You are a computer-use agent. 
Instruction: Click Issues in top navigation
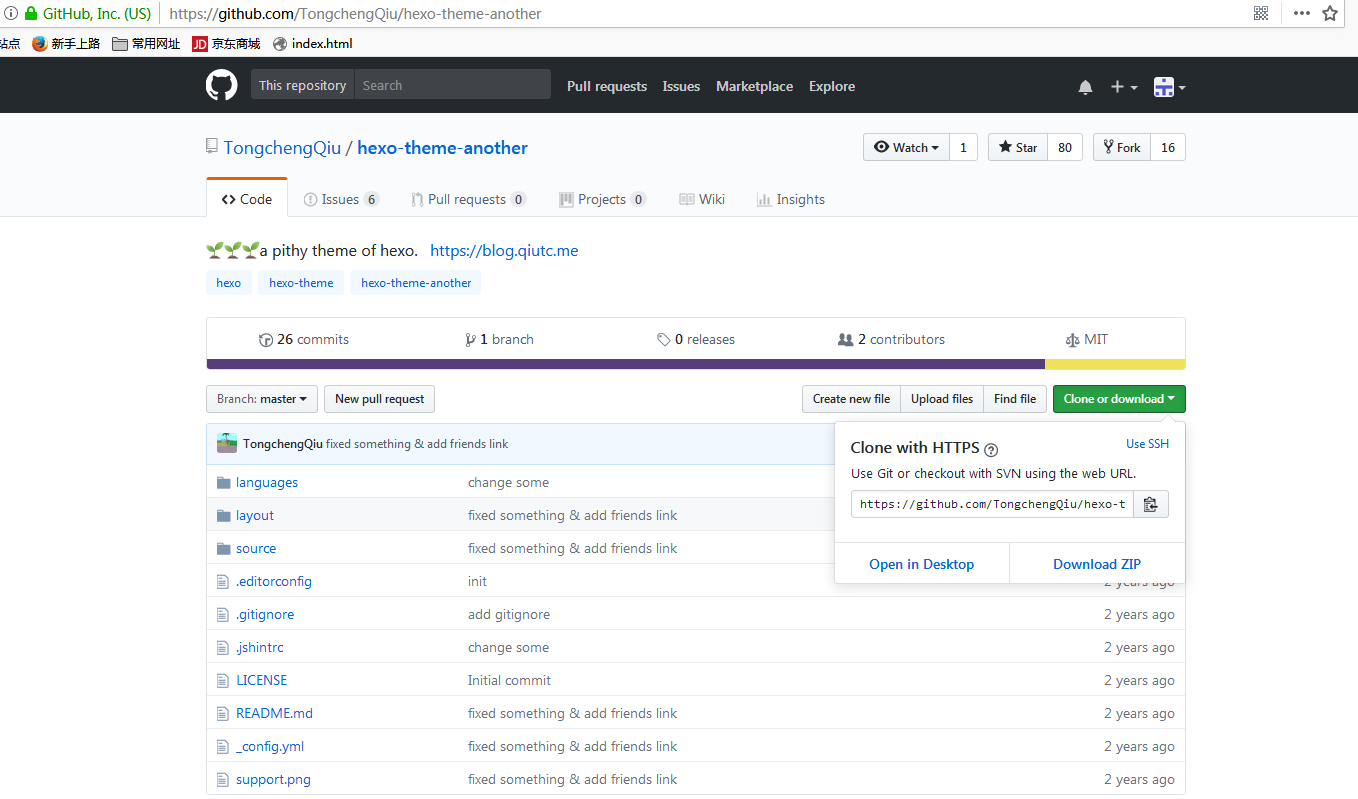pyautogui.click(x=681, y=86)
